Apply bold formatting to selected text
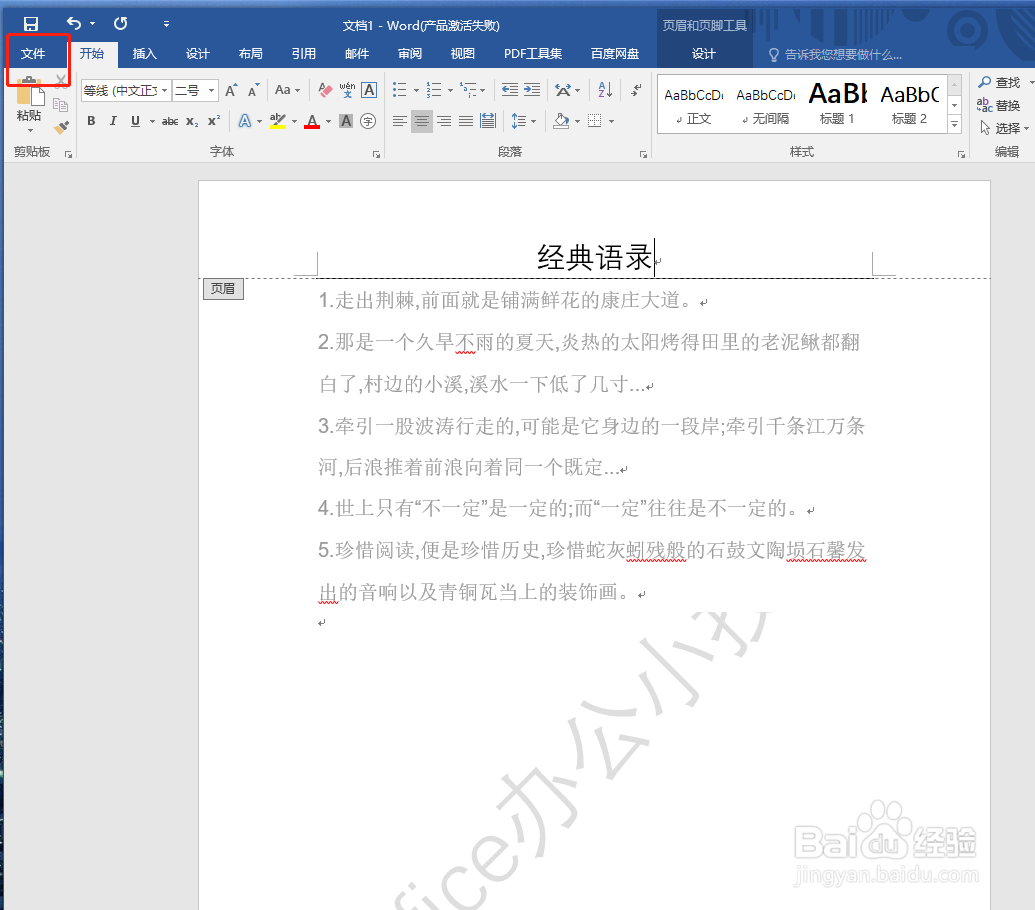The image size is (1035, 910). [90, 121]
